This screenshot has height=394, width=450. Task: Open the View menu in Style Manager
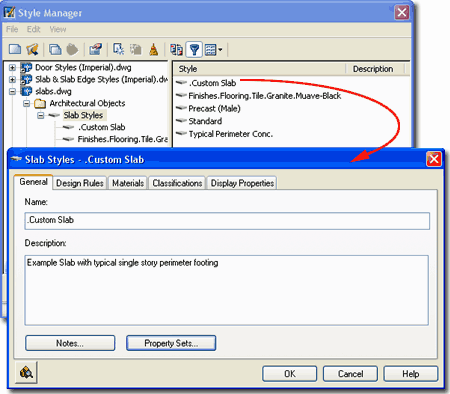[58, 29]
